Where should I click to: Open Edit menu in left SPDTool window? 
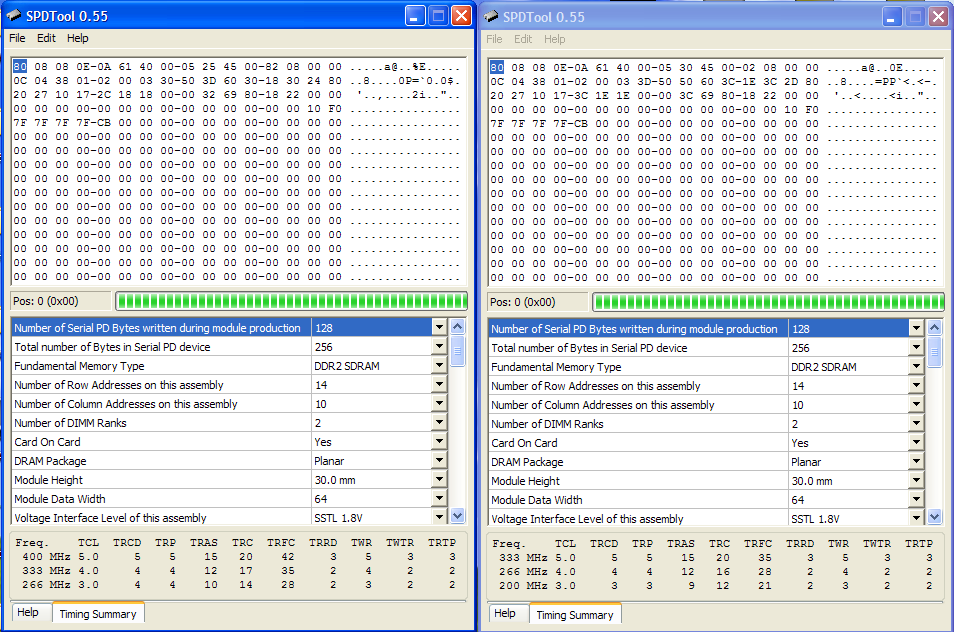click(x=46, y=38)
